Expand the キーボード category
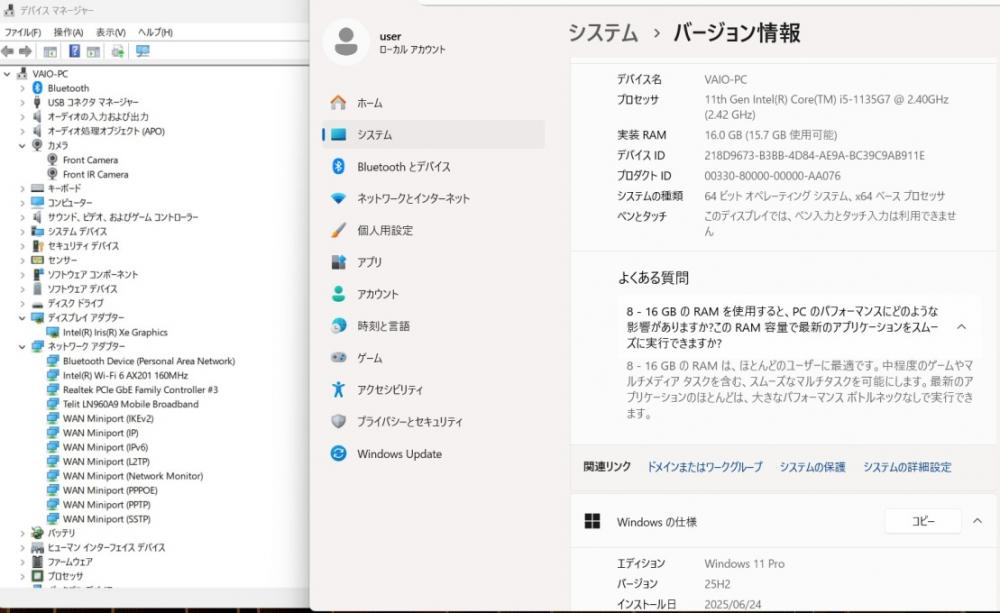Image resolution: width=1000 pixels, height=613 pixels. (22, 189)
